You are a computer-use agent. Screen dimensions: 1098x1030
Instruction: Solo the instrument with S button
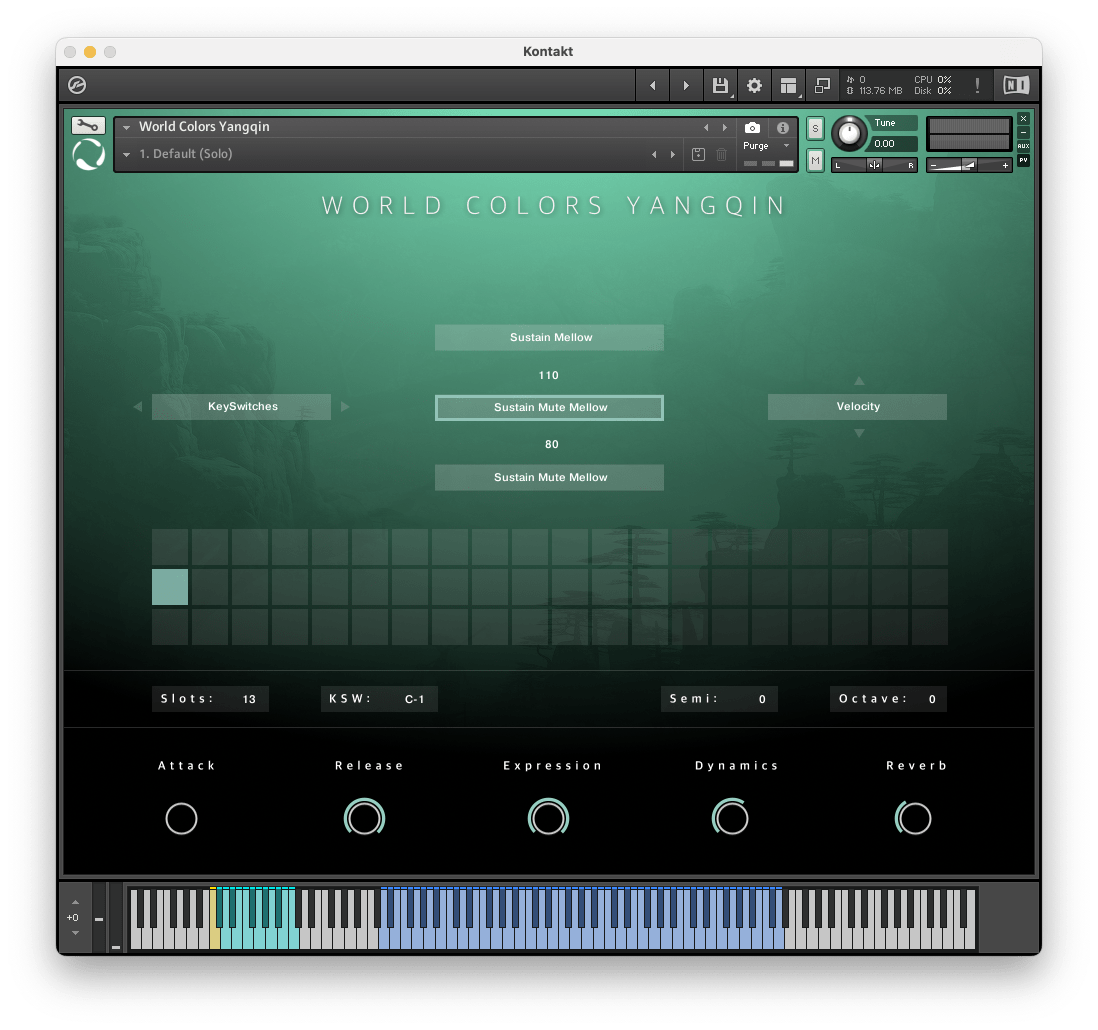(815, 129)
